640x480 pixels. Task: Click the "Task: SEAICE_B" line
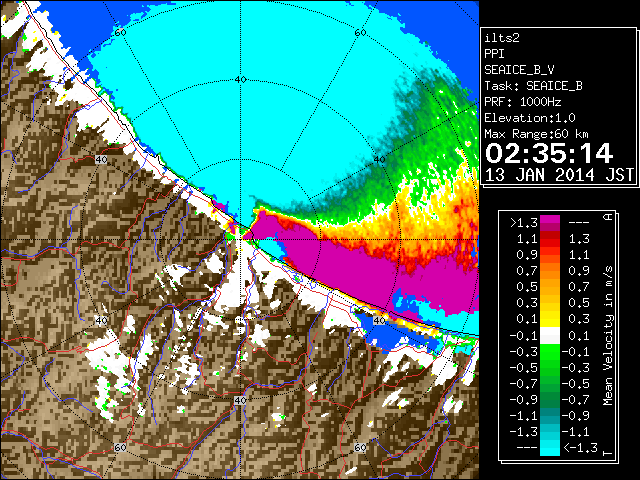point(533,86)
